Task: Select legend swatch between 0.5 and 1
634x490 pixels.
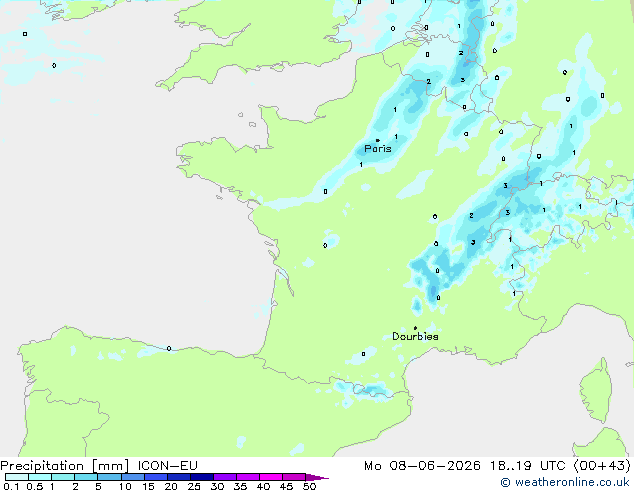Action: 40,477
